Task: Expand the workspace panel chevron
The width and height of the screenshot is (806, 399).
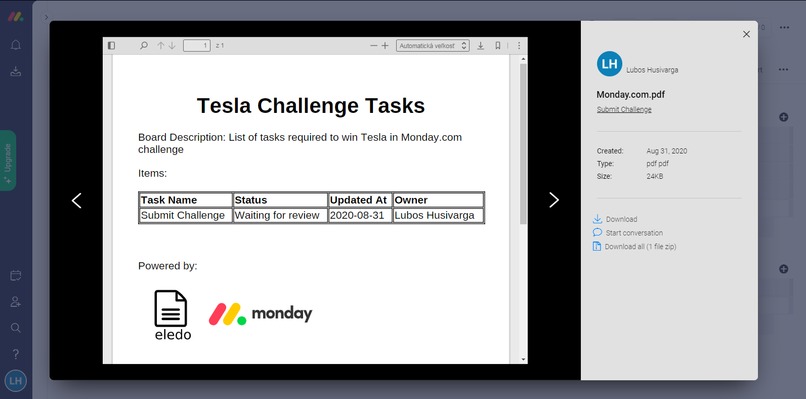Action: [46, 17]
